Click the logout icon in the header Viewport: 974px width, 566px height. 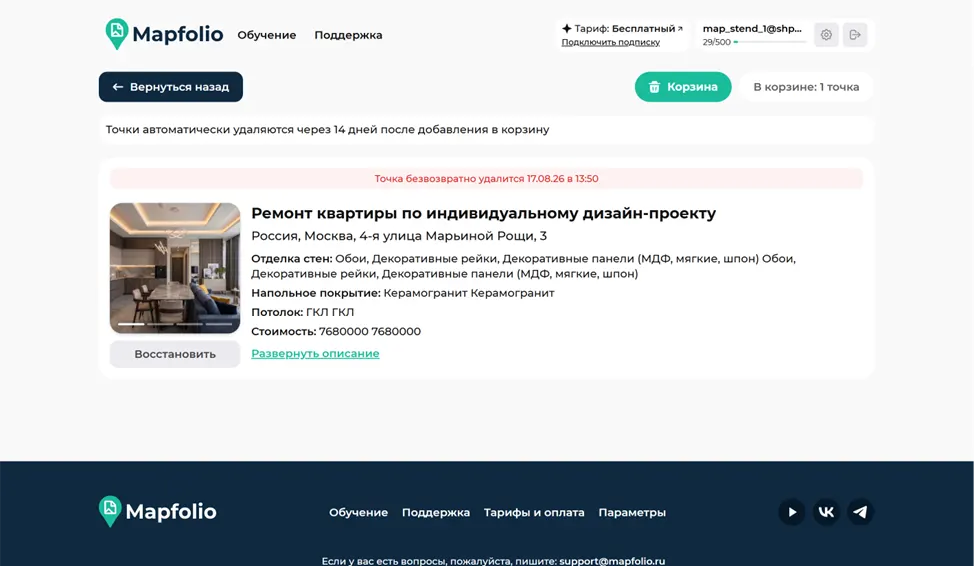click(x=855, y=35)
